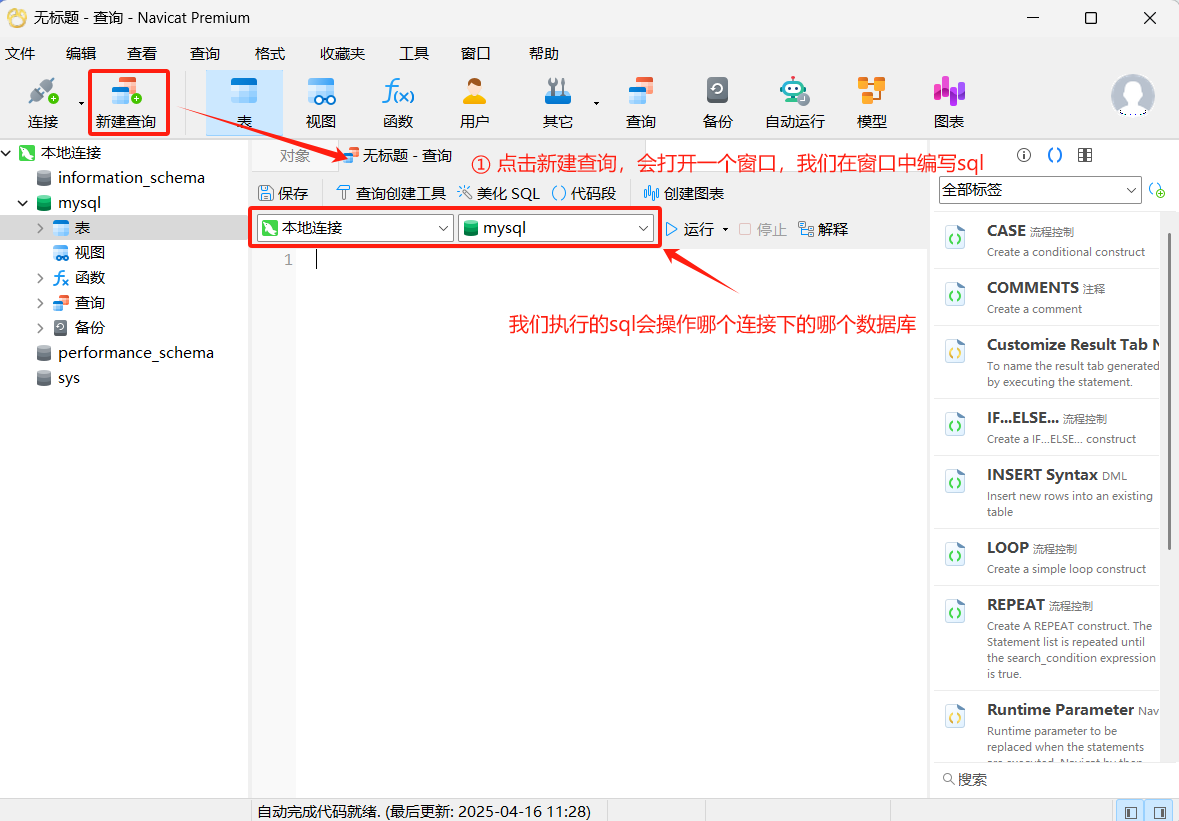1179x821 pixels.
Task: Collapse the 本地连接 tree node
Action: (x=7, y=153)
